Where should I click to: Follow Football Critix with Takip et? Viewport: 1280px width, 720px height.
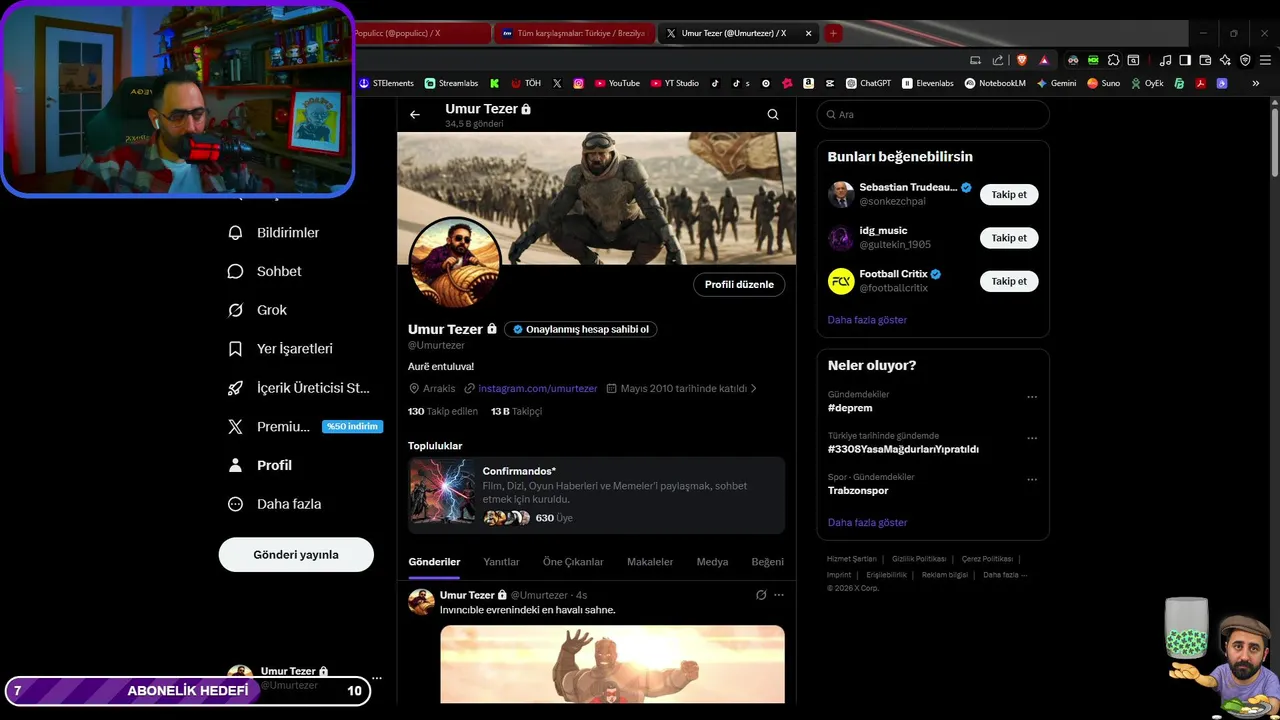coord(1009,282)
